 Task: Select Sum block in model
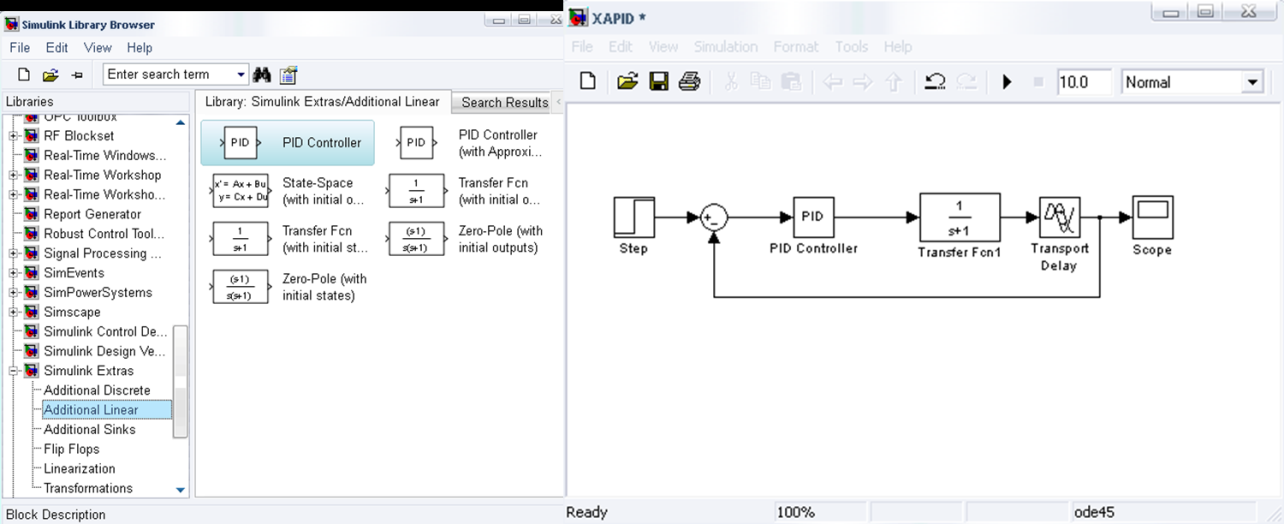(x=713, y=217)
